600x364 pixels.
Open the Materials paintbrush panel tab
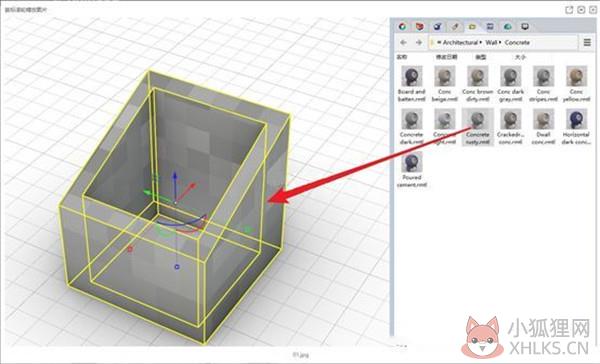click(455, 26)
